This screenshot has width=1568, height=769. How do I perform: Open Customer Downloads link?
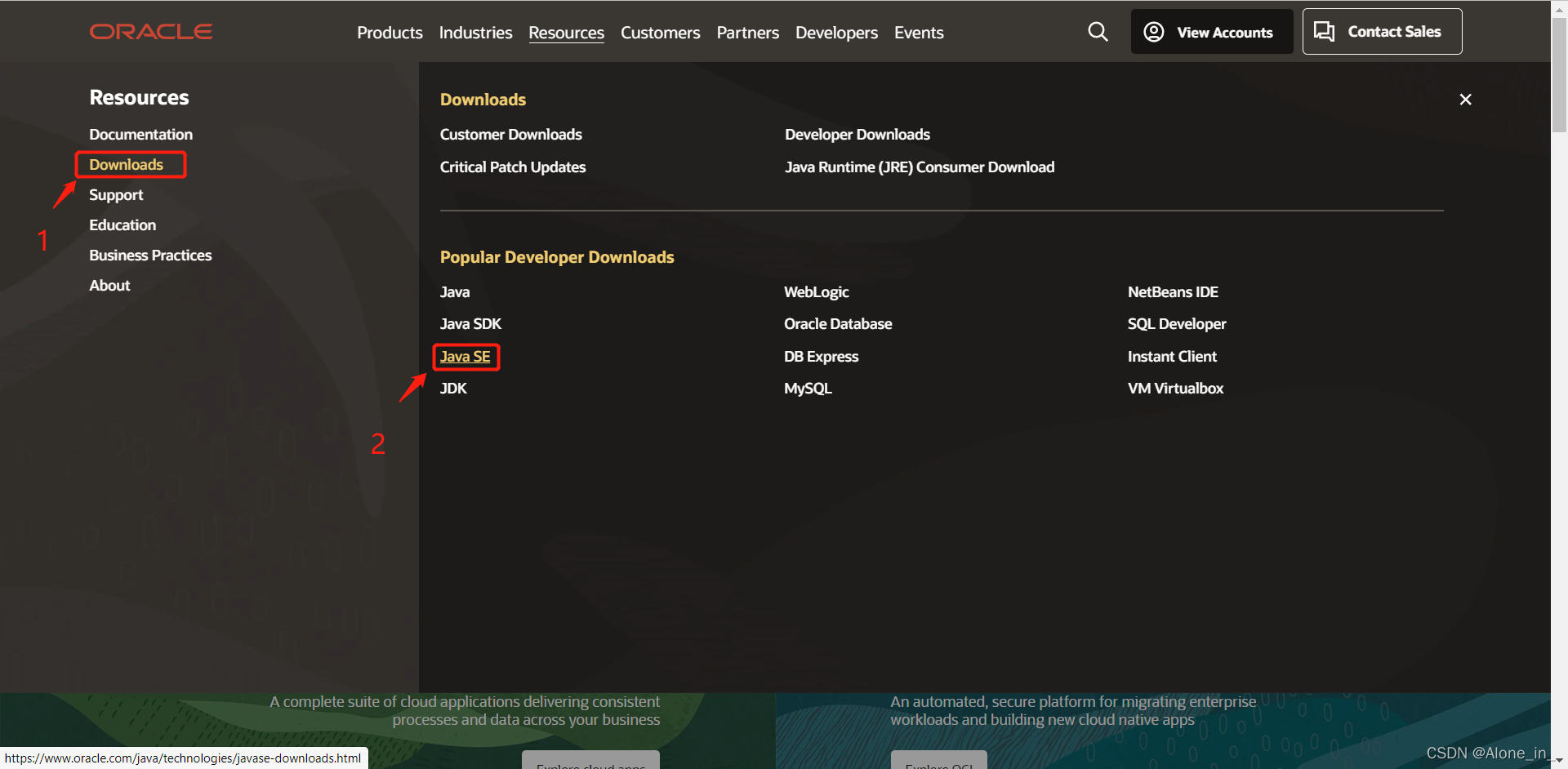[x=510, y=134]
